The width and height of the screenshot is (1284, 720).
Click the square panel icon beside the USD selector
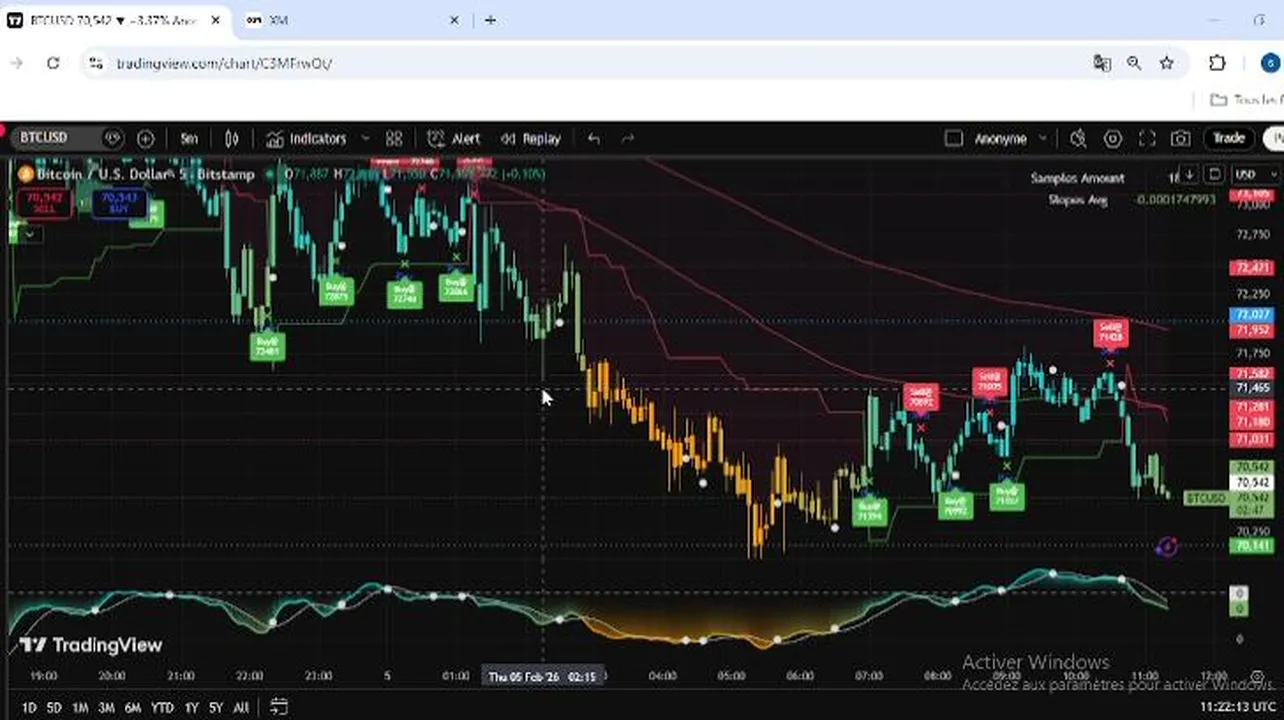1214,175
